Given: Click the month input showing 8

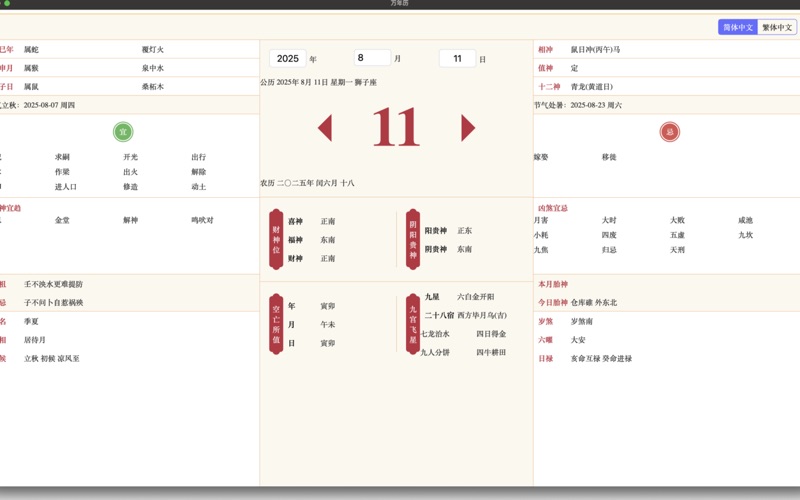Looking at the screenshot, I should point(372,58).
